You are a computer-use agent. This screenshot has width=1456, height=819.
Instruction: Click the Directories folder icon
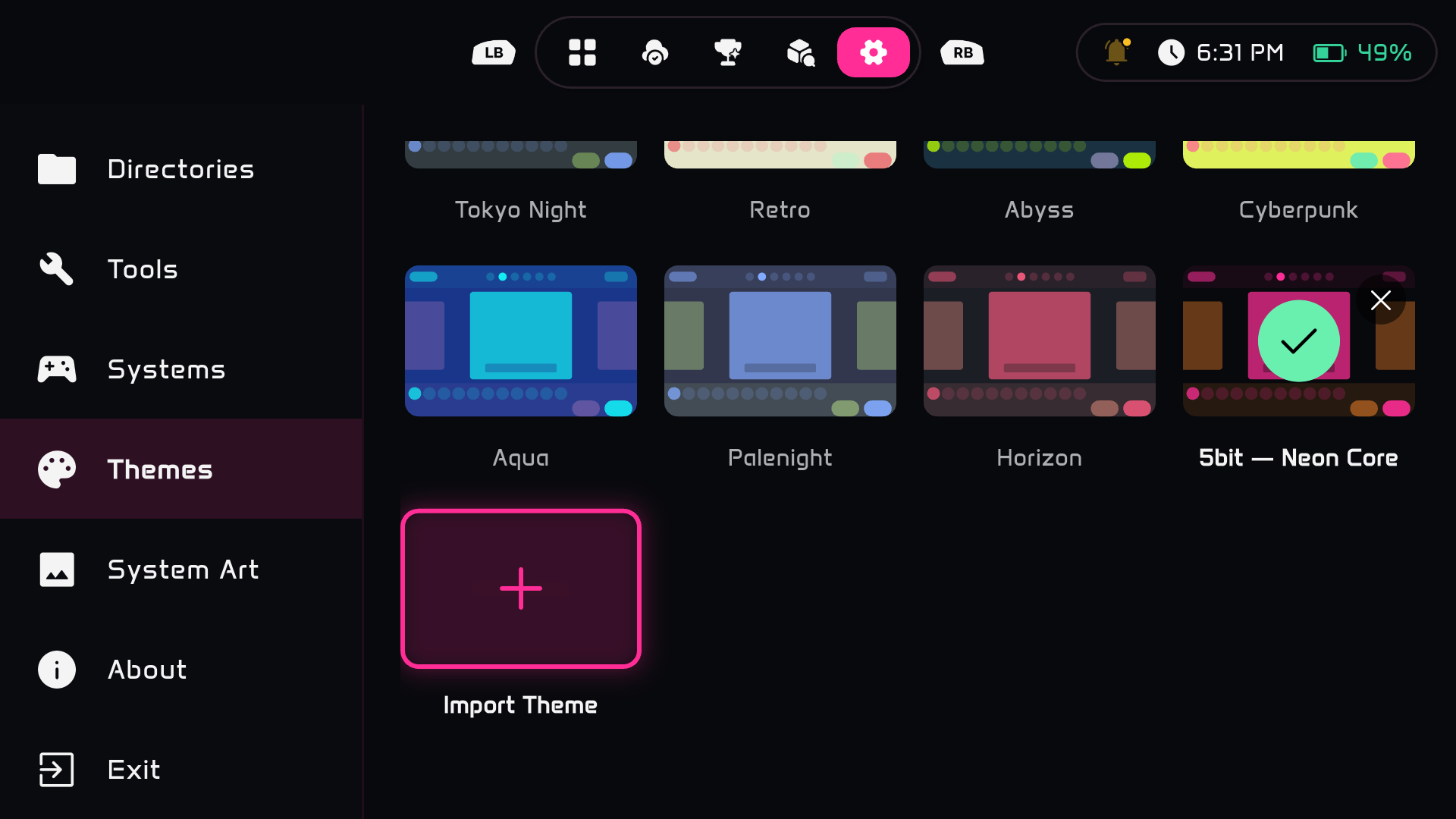point(57,168)
